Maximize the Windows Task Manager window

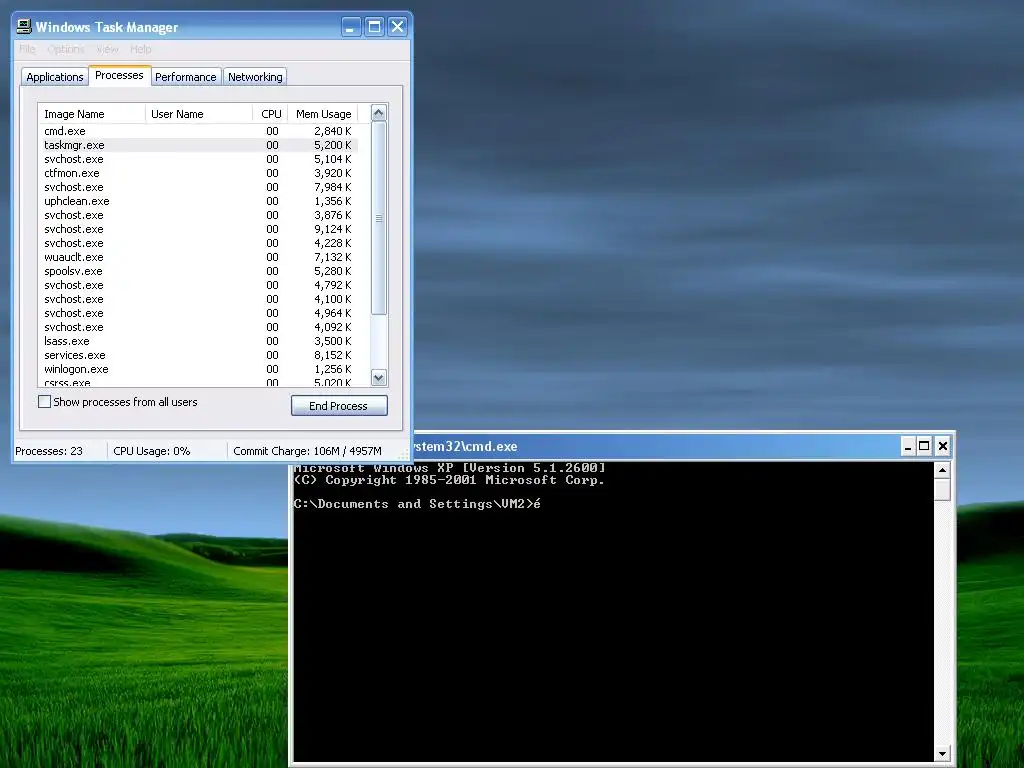coord(374,27)
